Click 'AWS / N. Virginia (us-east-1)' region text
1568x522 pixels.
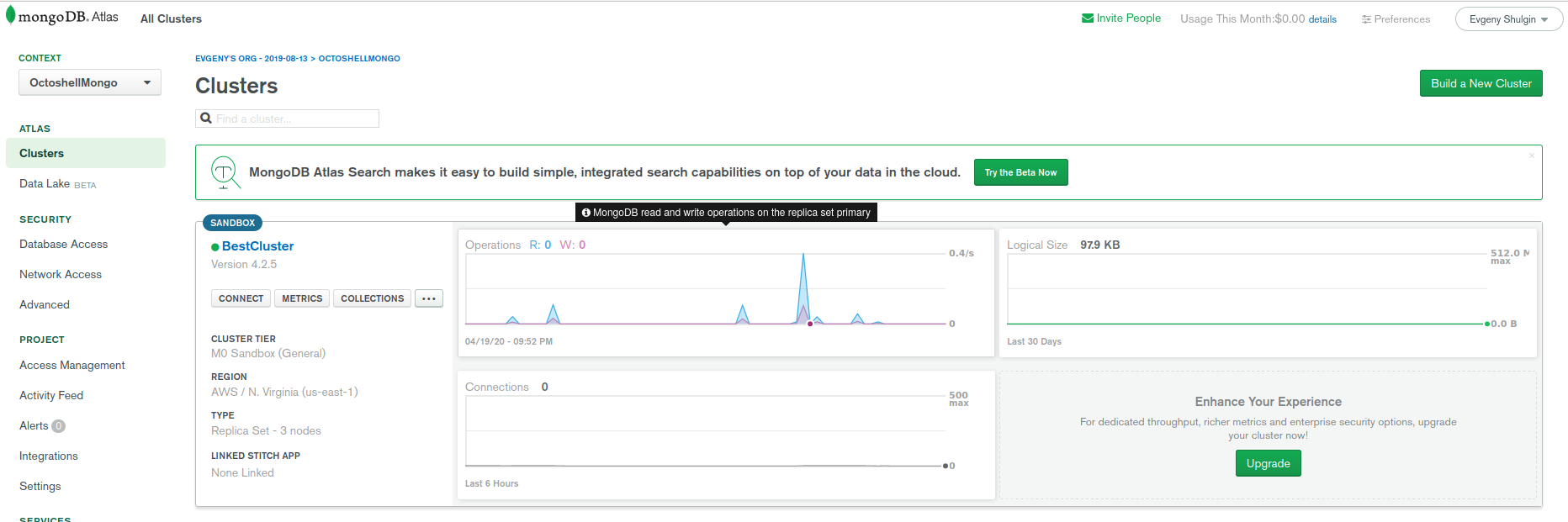click(284, 392)
